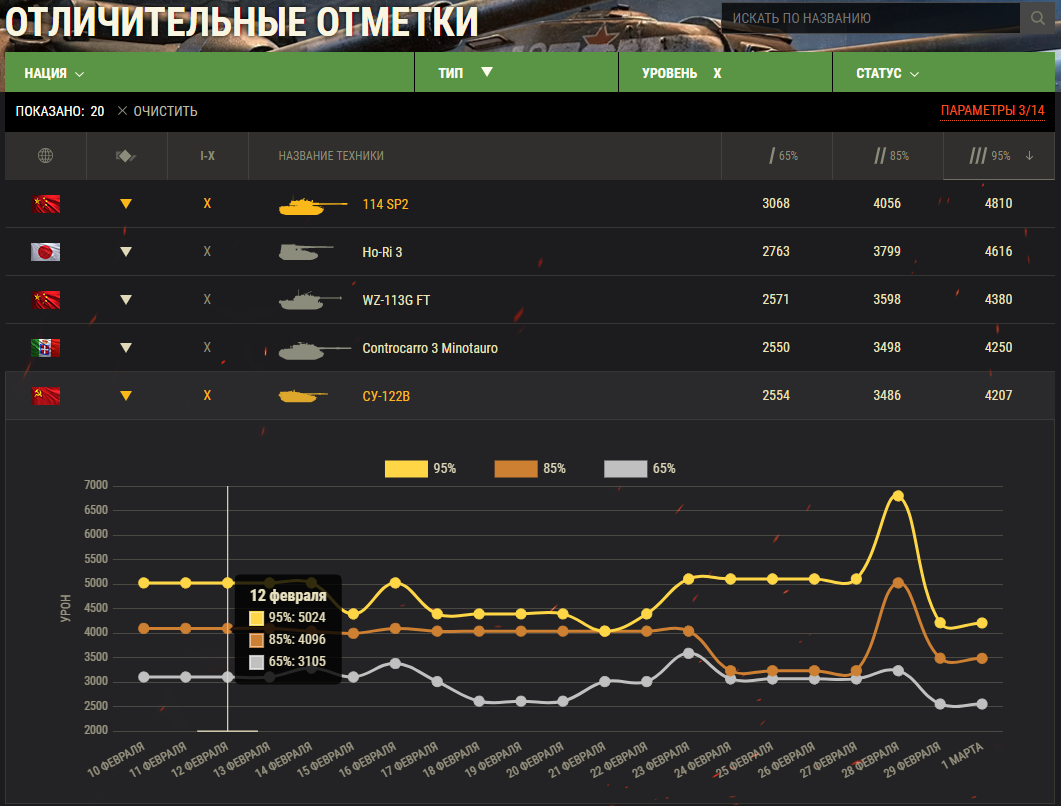This screenshot has width=1061, height=806.
Task: Click 65% value 2554 for СУ-122В
Action: (x=775, y=395)
